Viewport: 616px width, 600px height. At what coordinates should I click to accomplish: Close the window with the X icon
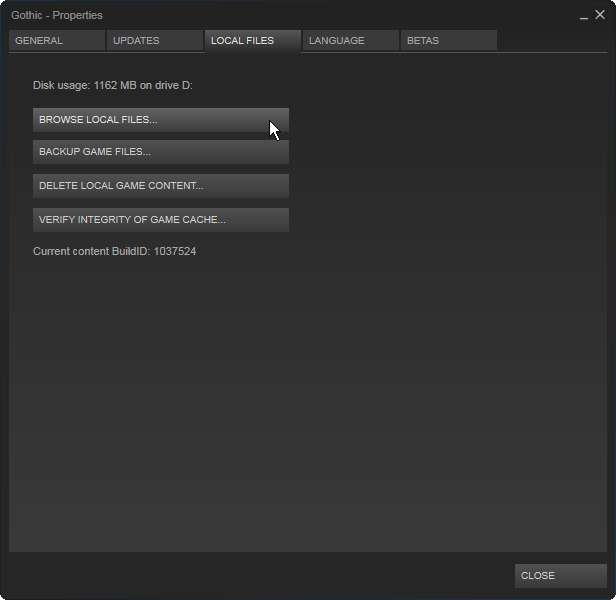click(x=600, y=15)
